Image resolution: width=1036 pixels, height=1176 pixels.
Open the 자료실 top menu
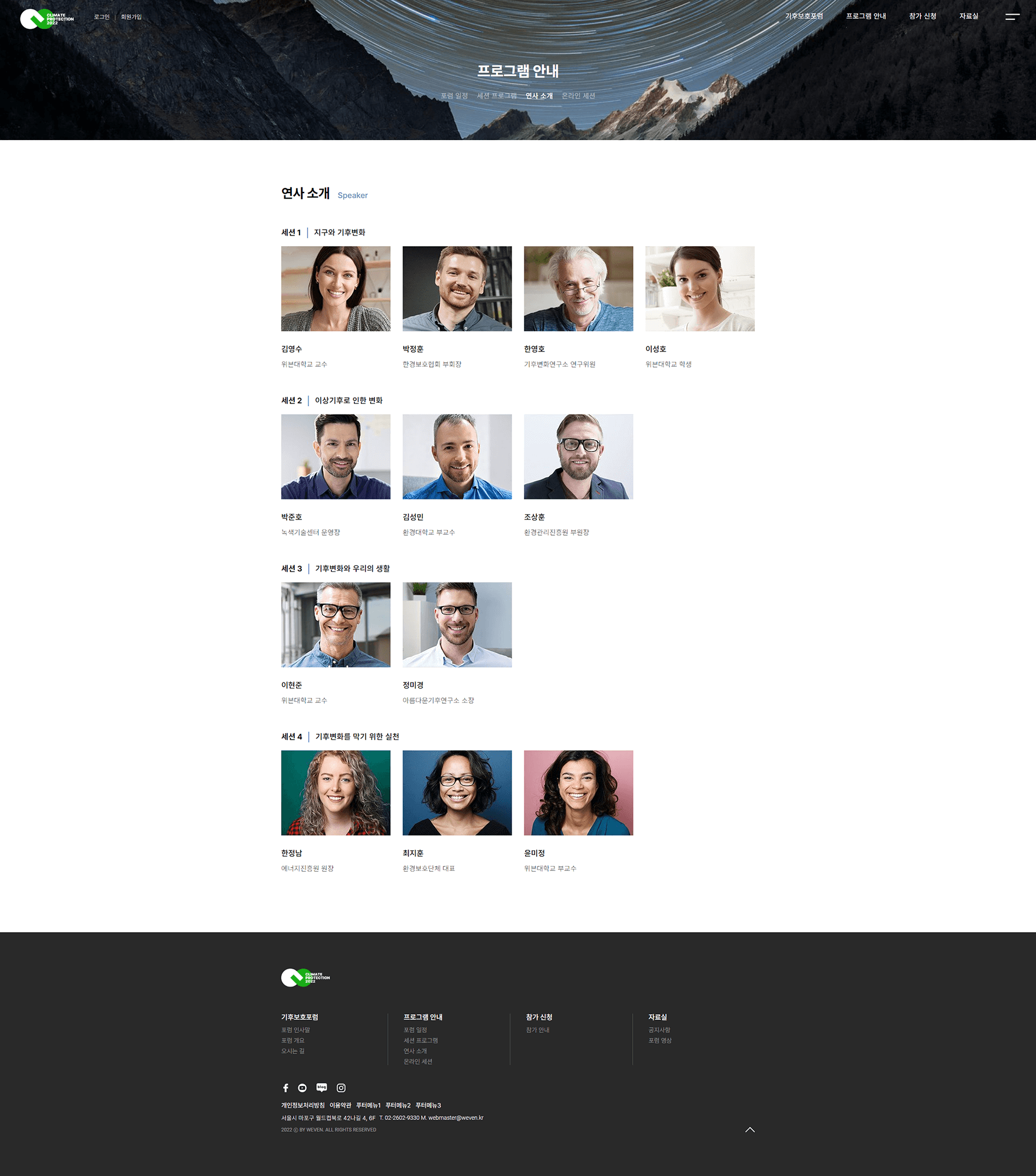click(968, 16)
